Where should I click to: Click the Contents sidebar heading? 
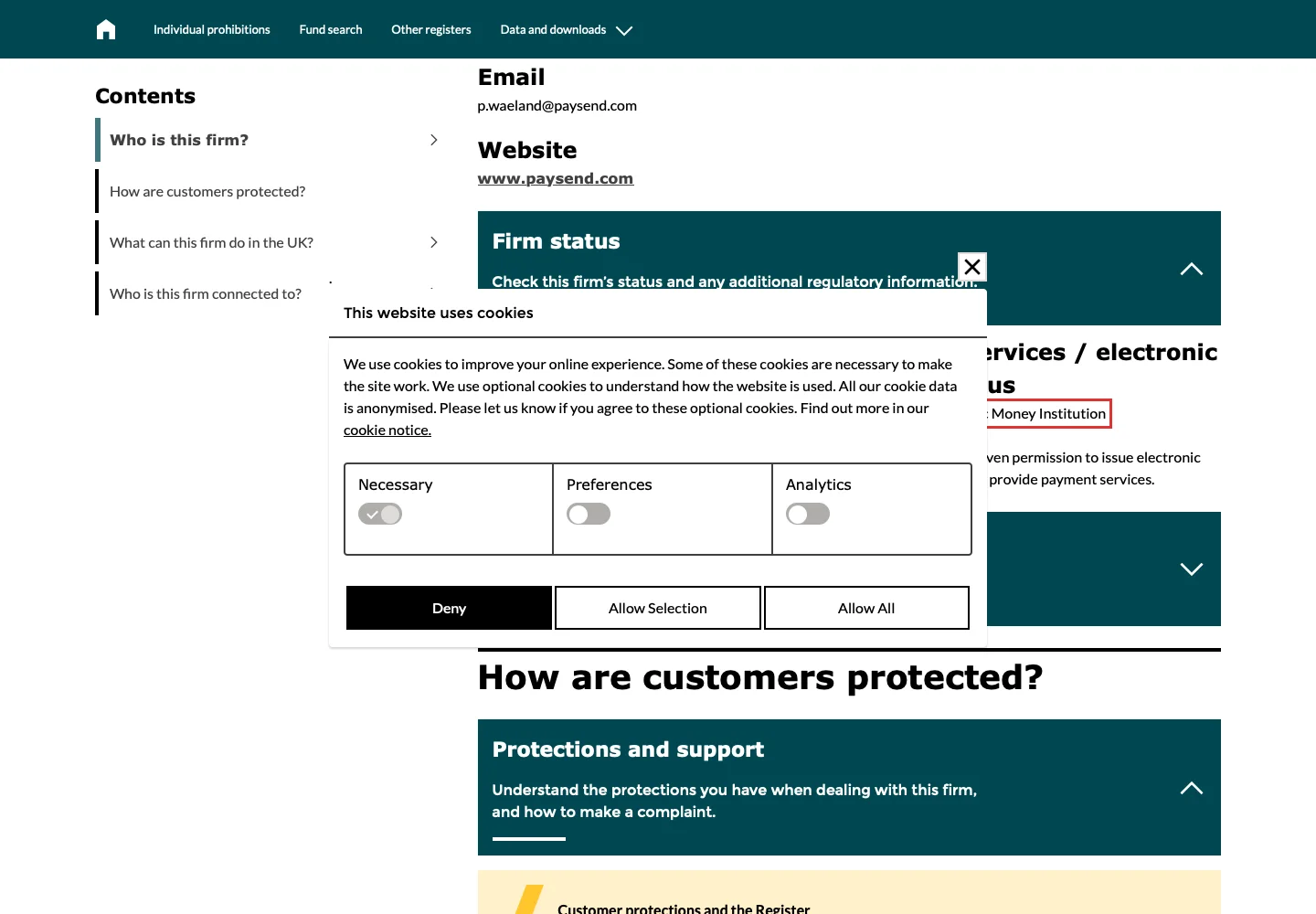(145, 96)
